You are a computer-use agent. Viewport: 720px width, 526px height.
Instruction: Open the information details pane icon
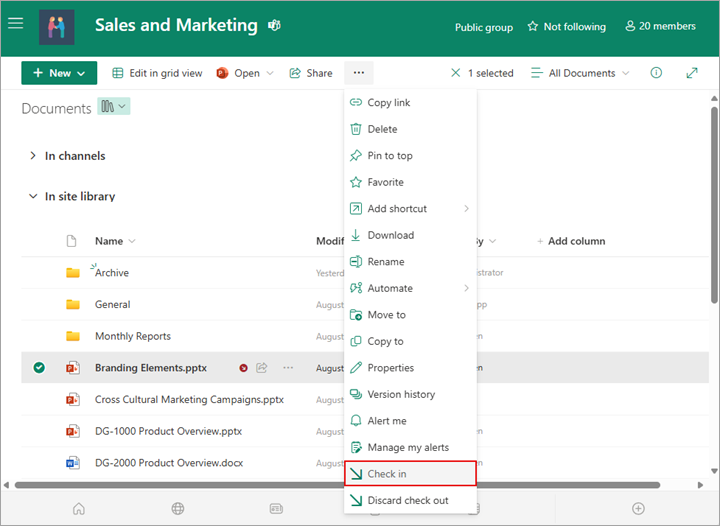(x=656, y=73)
